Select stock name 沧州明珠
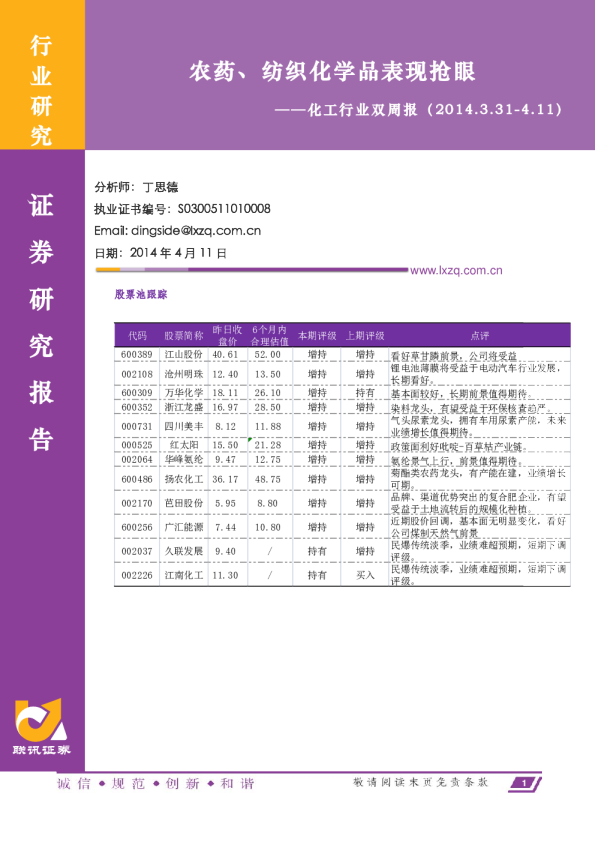The width and height of the screenshot is (595, 842). [x=184, y=374]
